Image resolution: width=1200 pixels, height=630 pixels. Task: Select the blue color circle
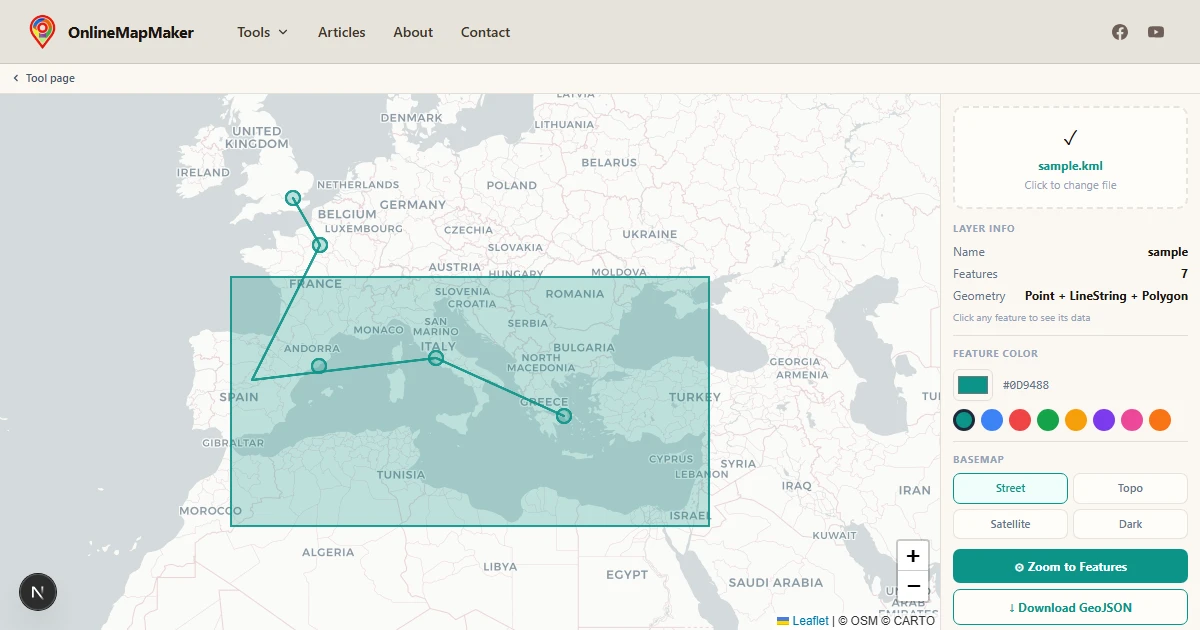pos(992,420)
